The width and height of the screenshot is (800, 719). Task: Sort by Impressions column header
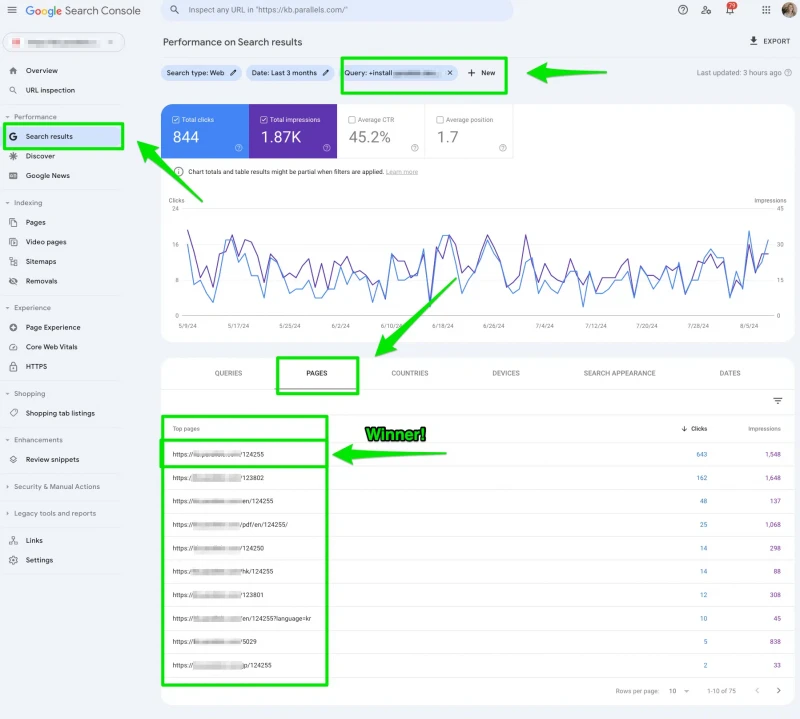tap(764, 429)
